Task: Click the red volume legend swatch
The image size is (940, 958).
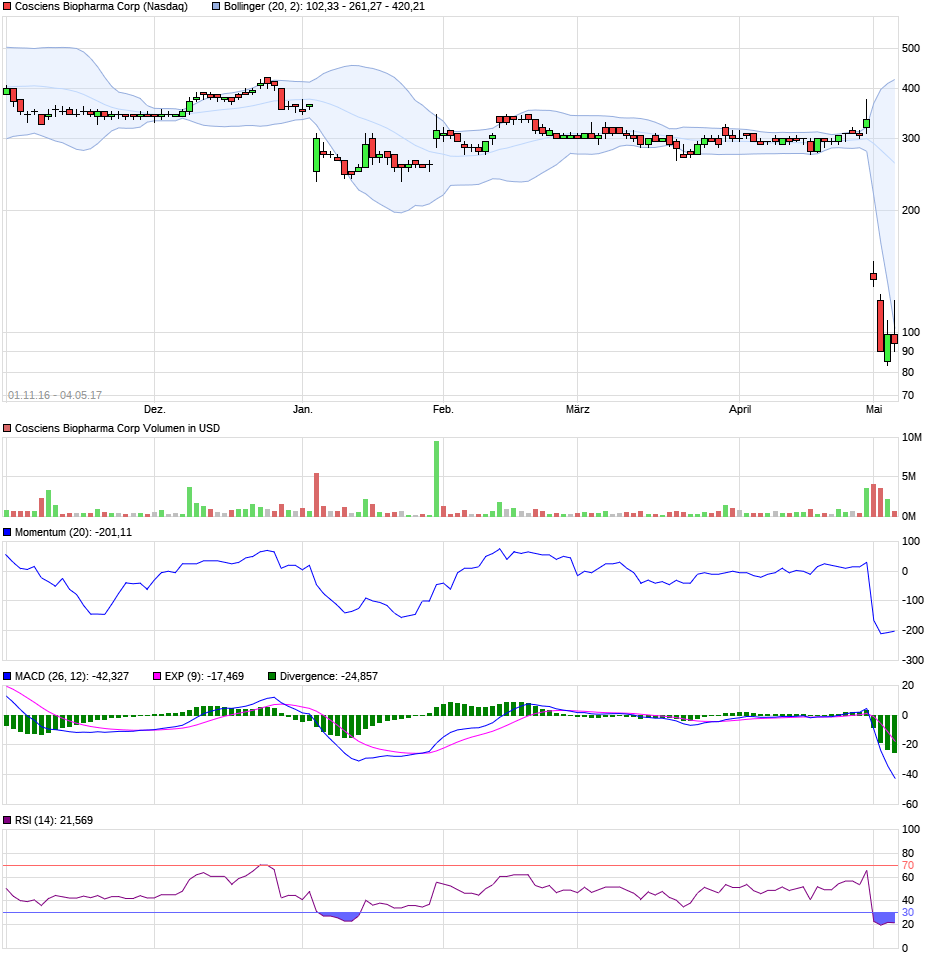Action: click(7, 429)
